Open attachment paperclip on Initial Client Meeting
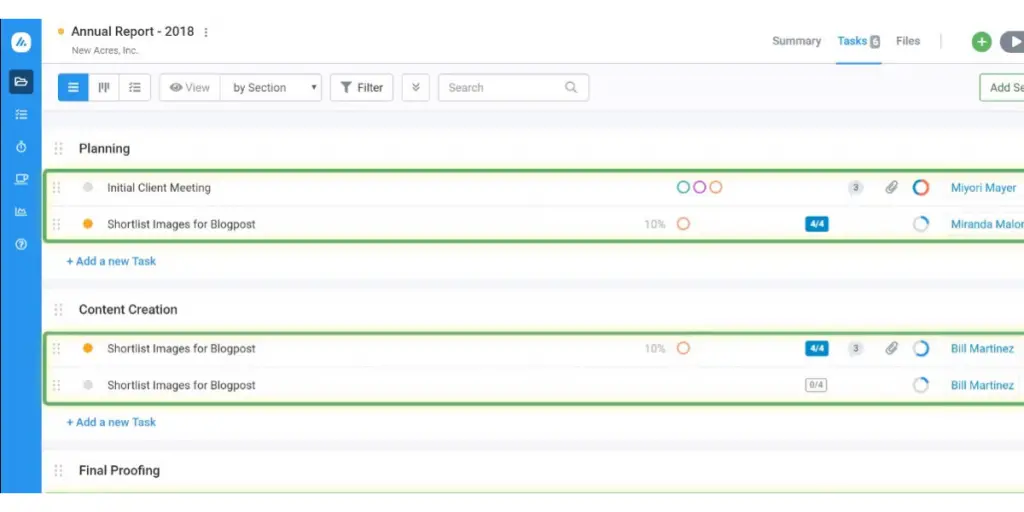The width and height of the screenshot is (1024, 512). point(891,188)
